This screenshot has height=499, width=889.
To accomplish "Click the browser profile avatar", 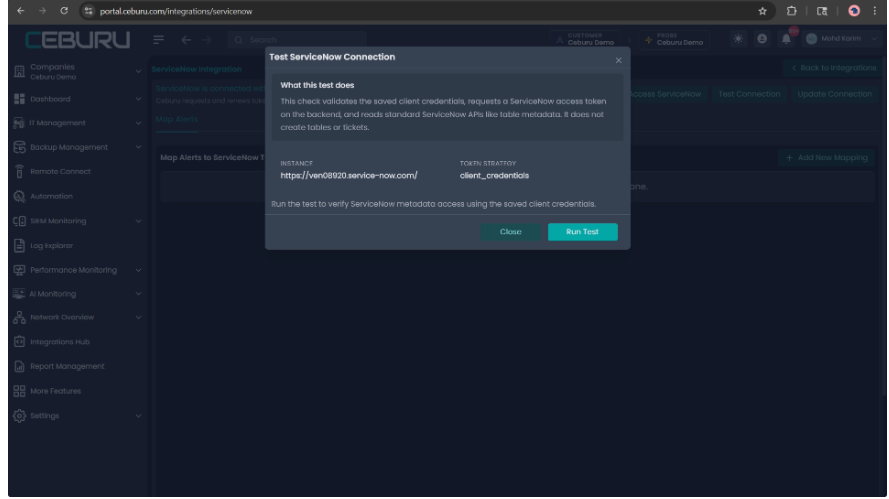I will tap(854, 11).
